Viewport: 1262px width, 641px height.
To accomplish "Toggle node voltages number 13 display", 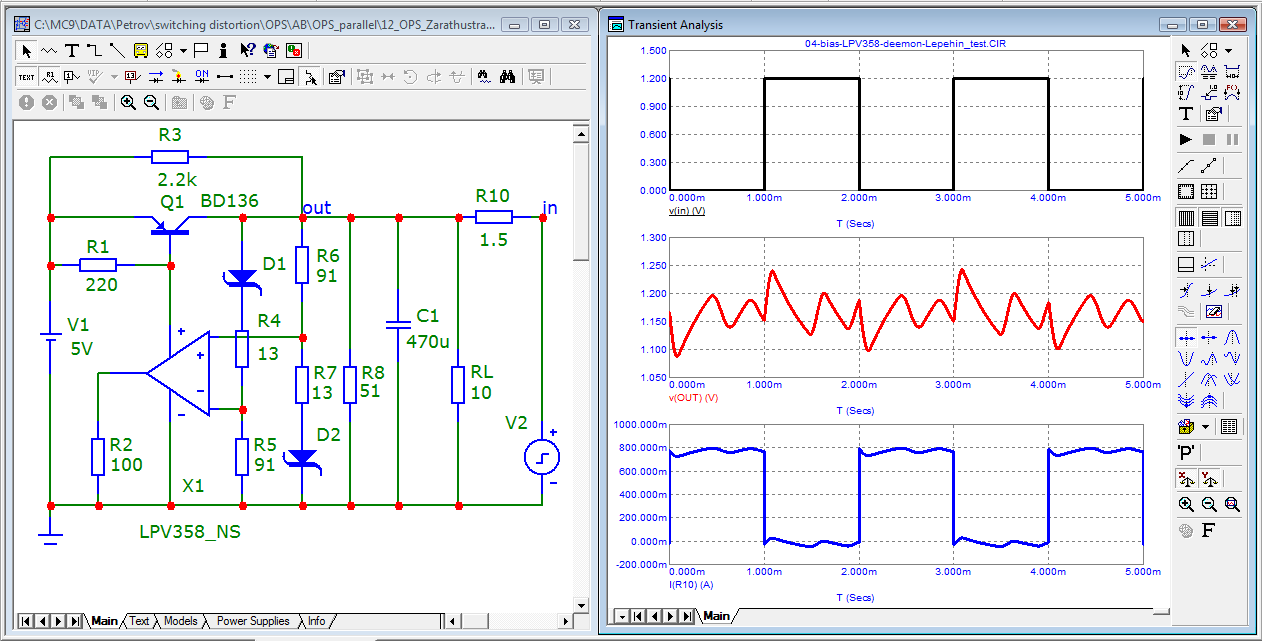I will [132, 77].
